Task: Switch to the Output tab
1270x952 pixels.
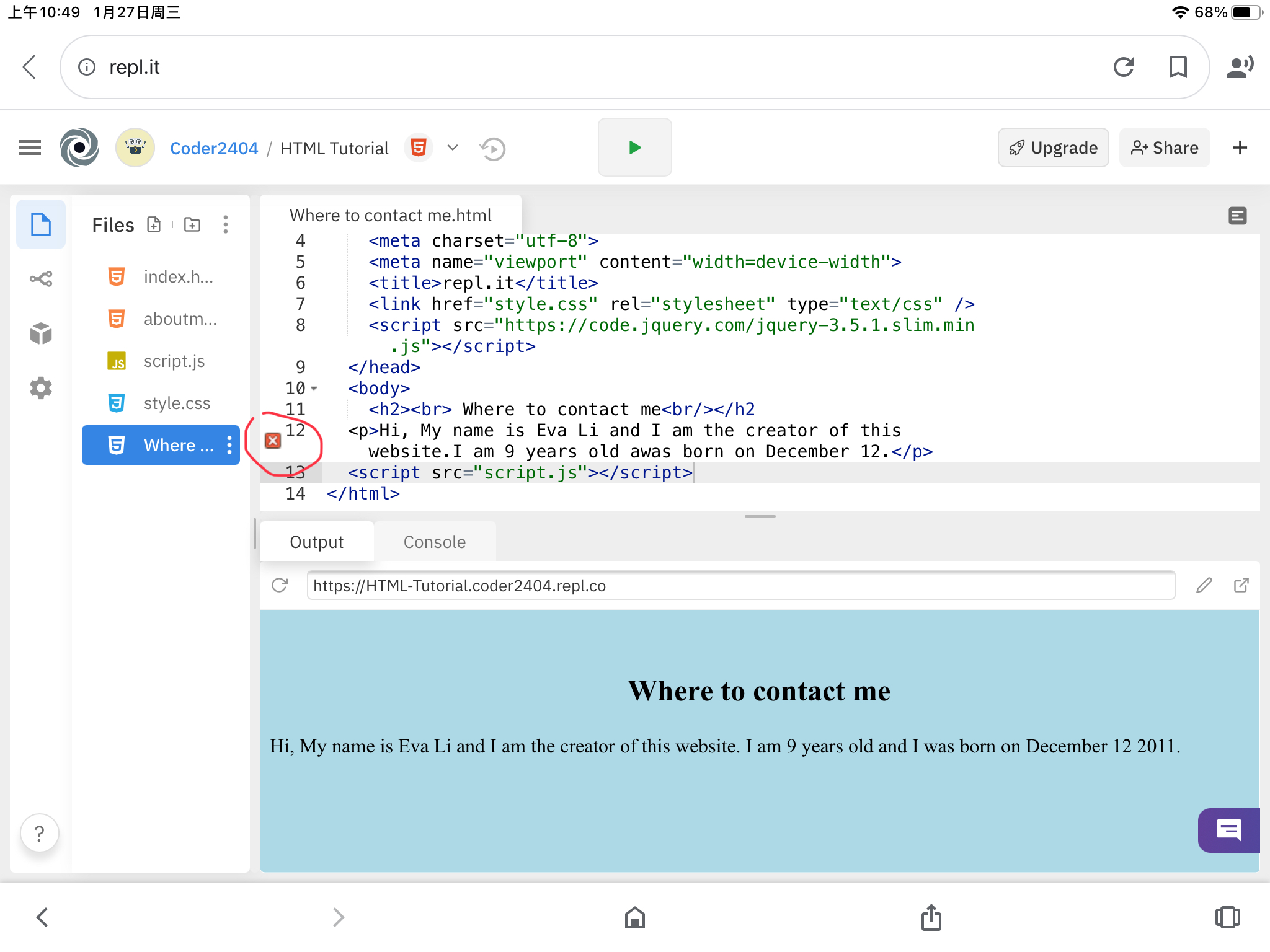Action: coord(317,542)
